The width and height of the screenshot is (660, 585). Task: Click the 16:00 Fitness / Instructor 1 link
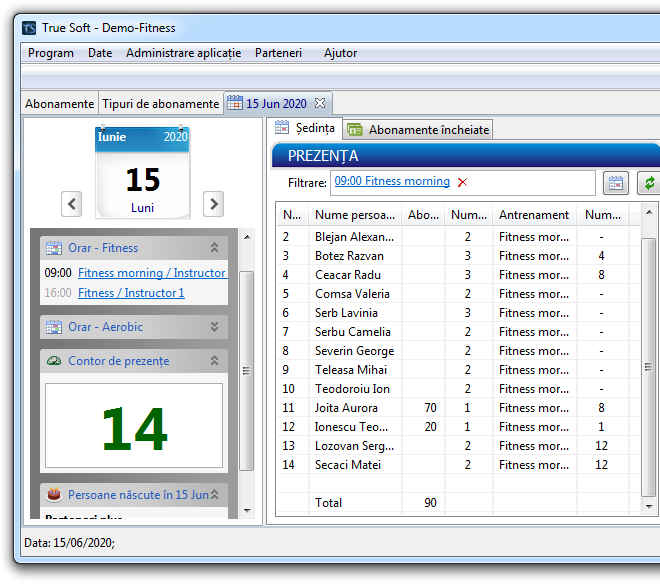[131, 293]
